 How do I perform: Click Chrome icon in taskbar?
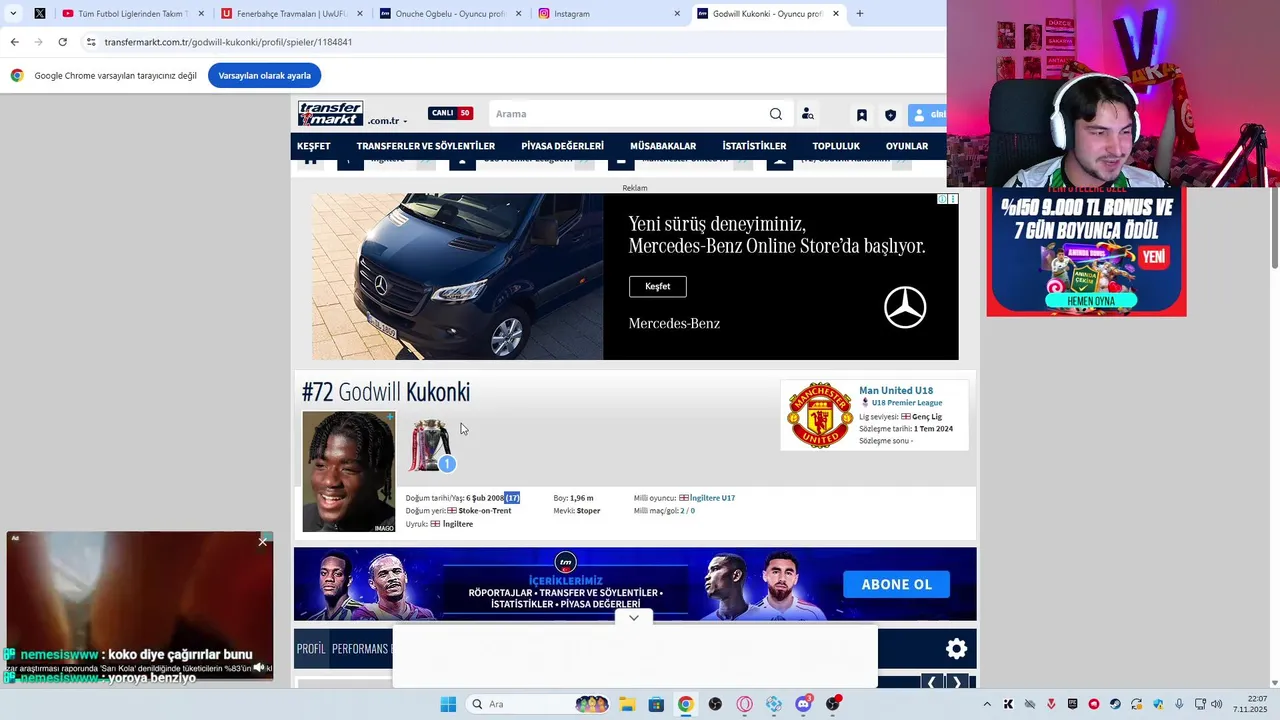click(685, 704)
